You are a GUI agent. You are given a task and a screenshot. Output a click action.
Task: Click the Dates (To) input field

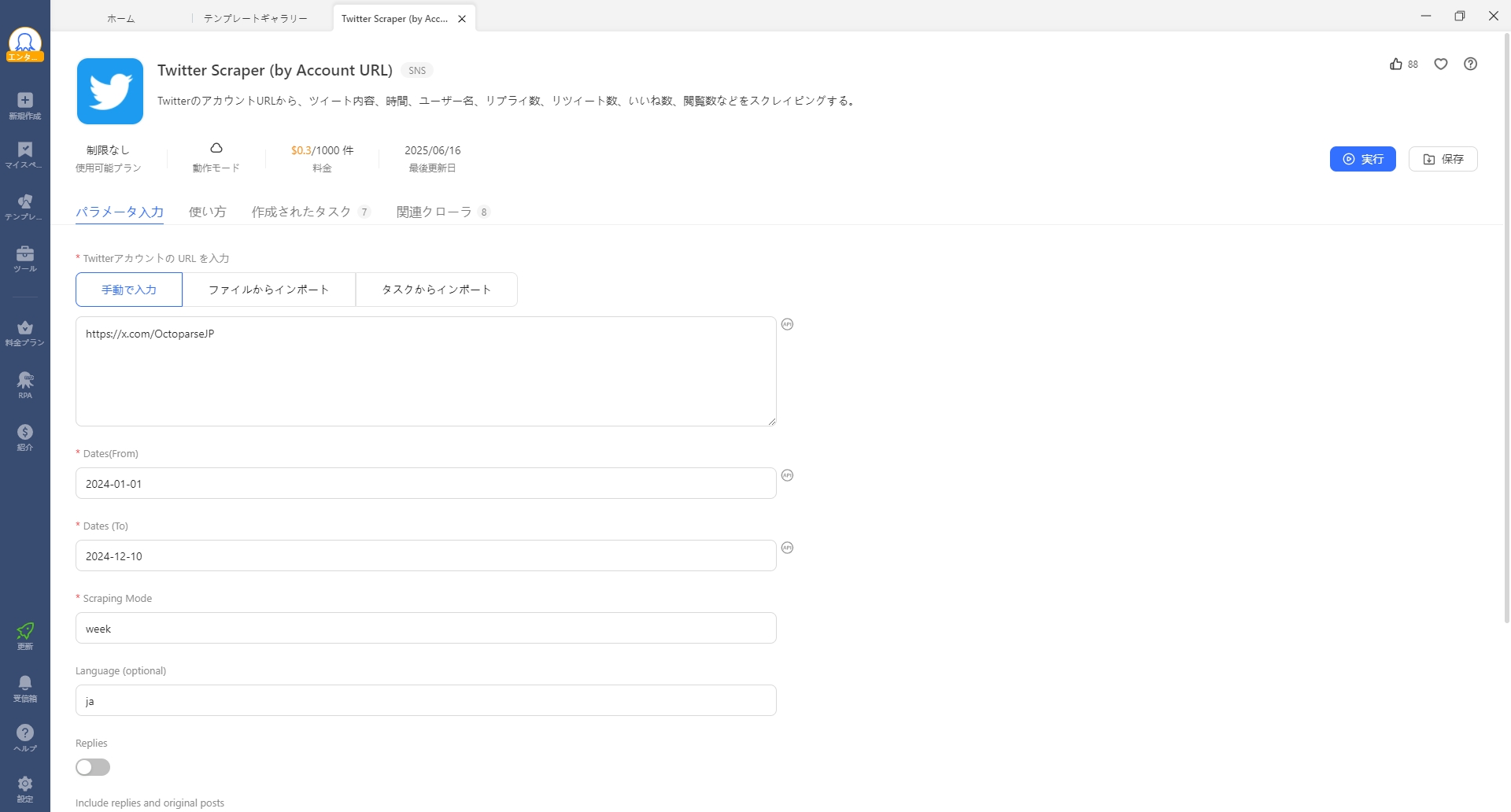tap(426, 555)
